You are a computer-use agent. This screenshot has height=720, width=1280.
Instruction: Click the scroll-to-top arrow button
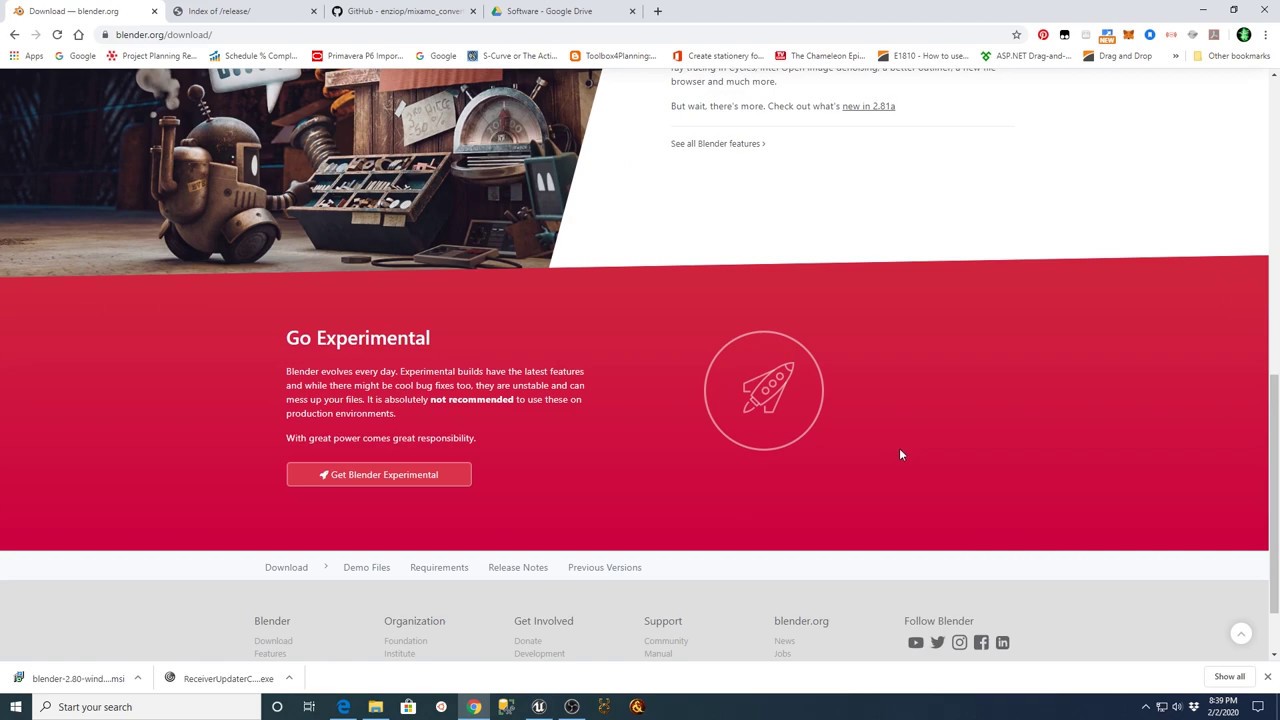click(1241, 634)
